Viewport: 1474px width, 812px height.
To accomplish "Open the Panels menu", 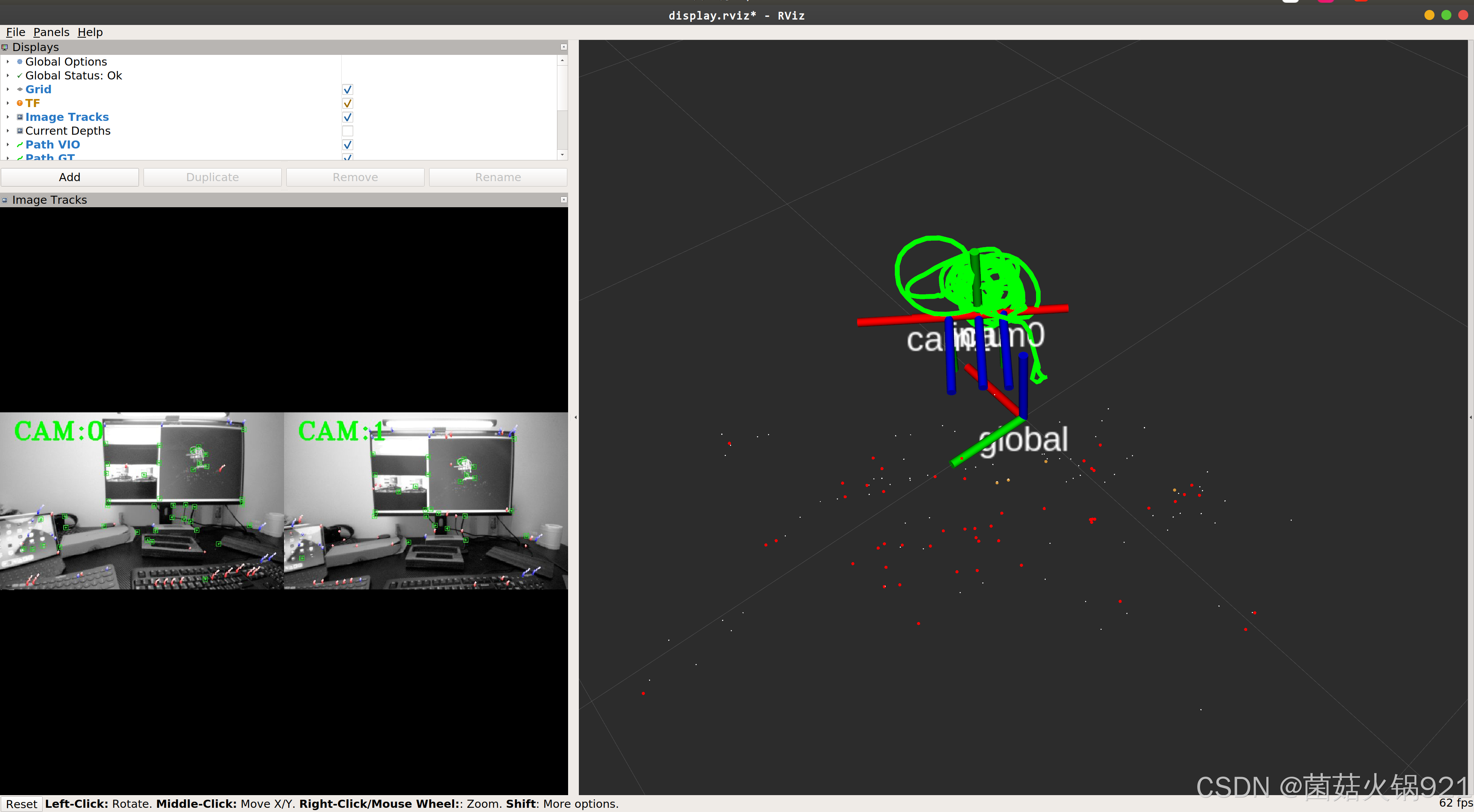I will point(51,32).
